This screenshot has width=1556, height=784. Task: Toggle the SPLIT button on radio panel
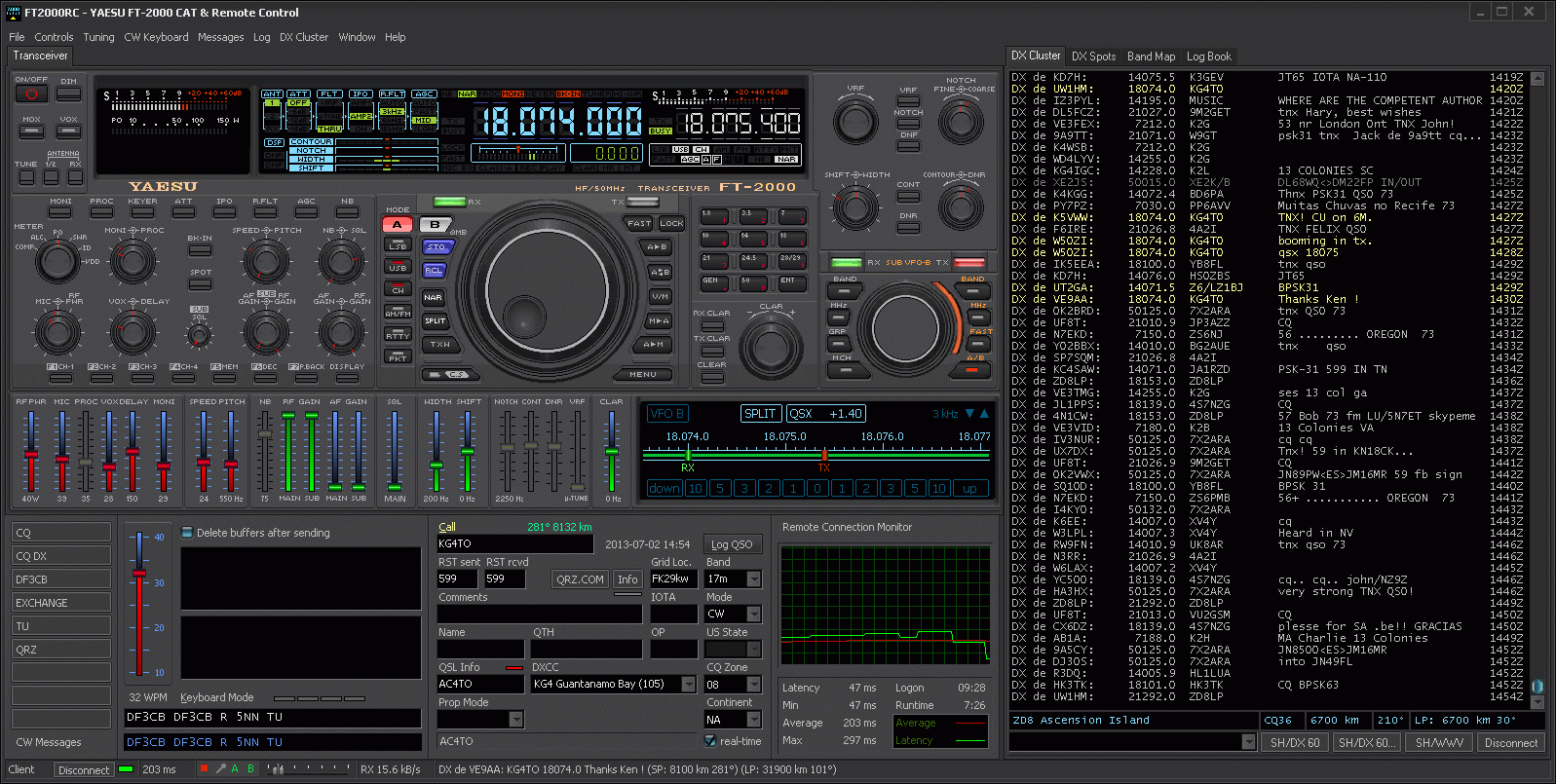point(435,320)
